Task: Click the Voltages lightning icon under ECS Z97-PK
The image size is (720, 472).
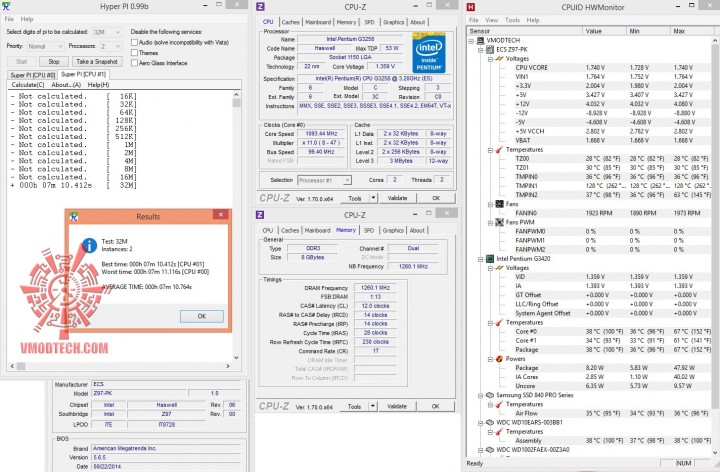Action: tap(500, 59)
